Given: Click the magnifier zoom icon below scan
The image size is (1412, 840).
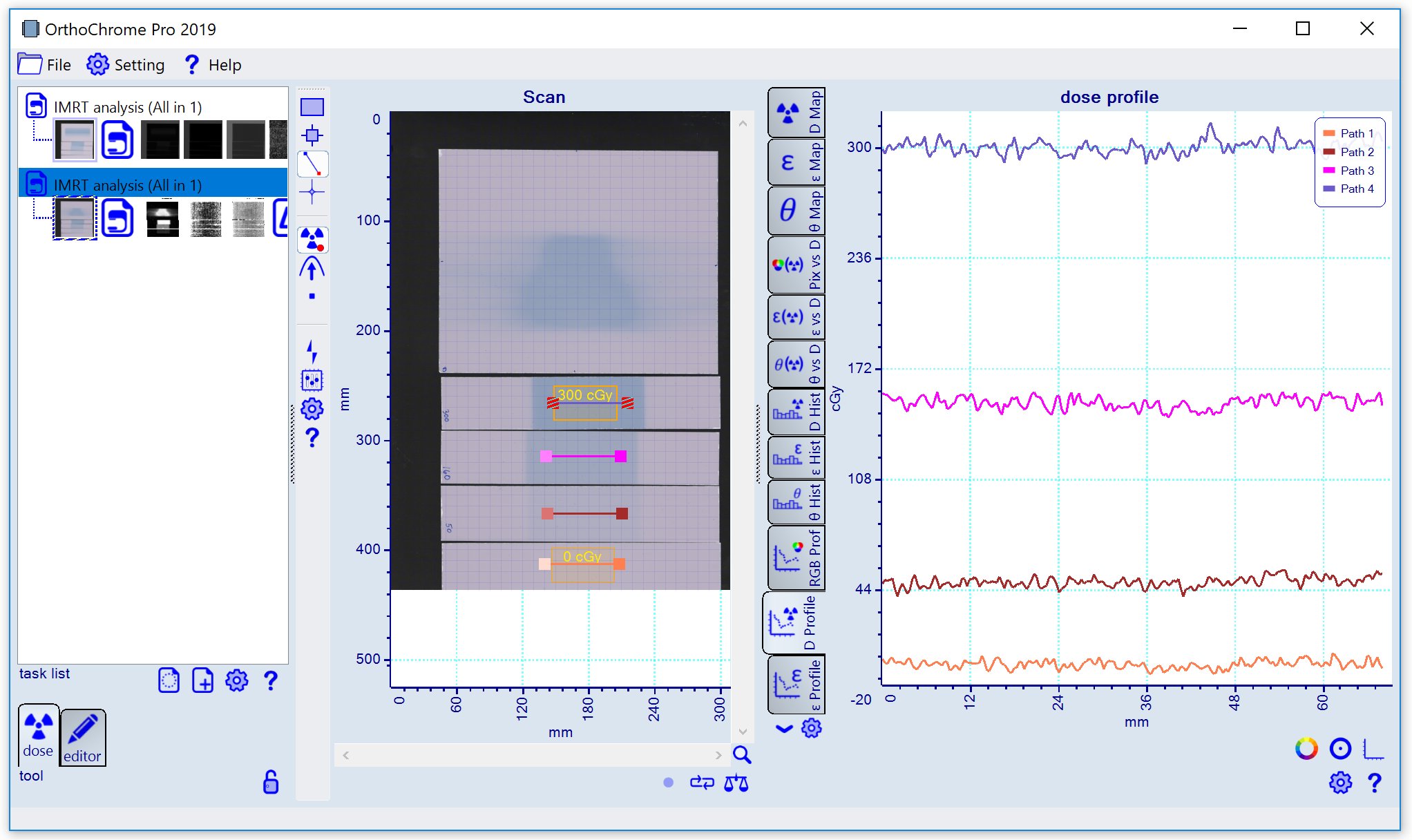Looking at the screenshot, I should click(x=742, y=754).
